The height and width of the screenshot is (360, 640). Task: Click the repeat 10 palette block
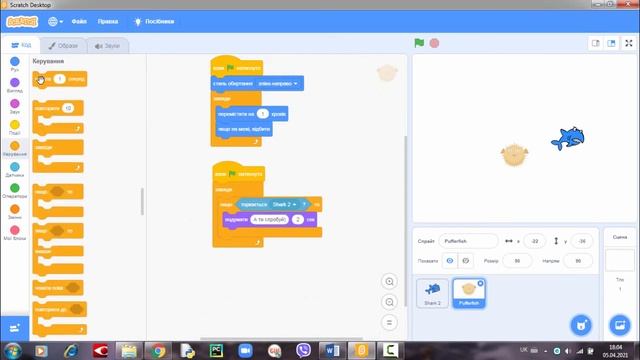coord(58,118)
